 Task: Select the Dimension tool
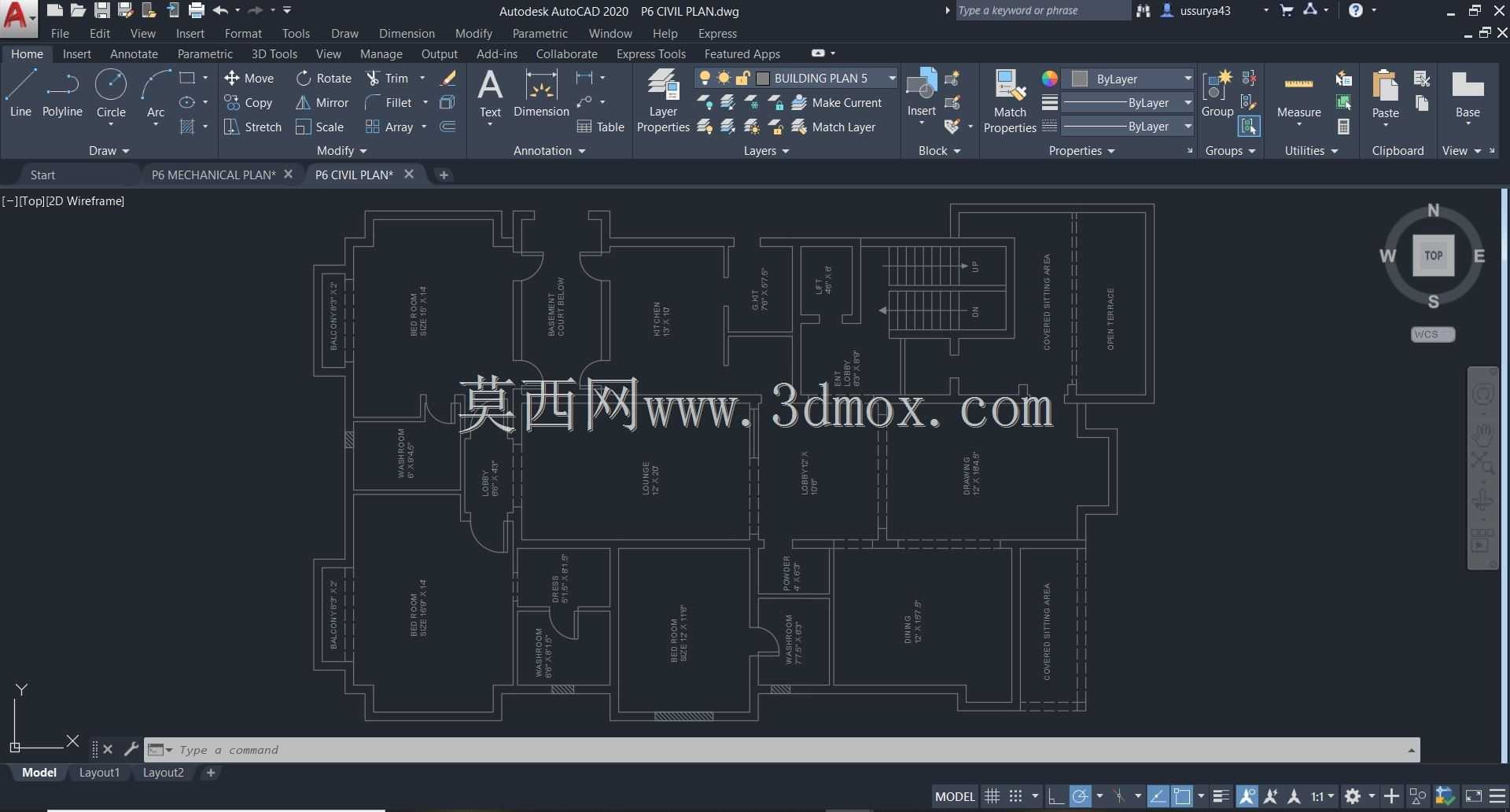541,93
